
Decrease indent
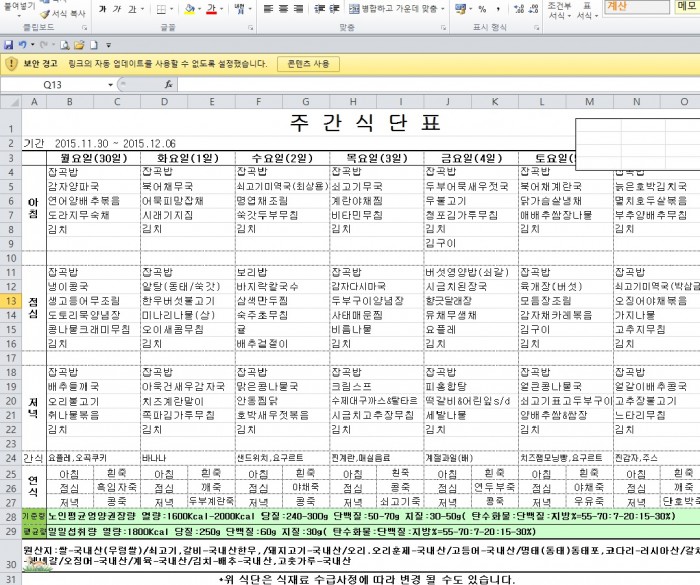pos(319,8)
